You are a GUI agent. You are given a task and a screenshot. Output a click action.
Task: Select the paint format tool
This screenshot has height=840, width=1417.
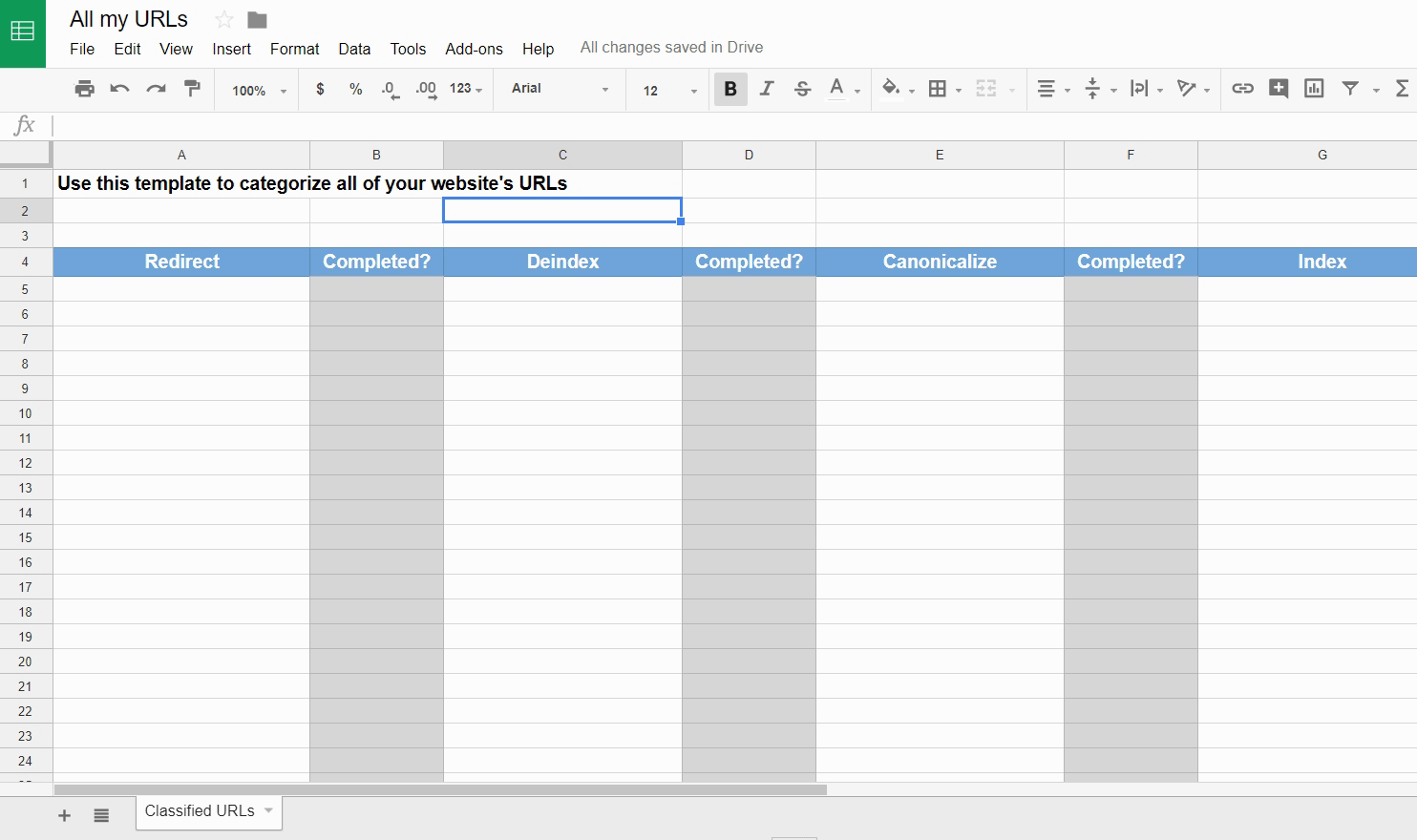tap(192, 89)
